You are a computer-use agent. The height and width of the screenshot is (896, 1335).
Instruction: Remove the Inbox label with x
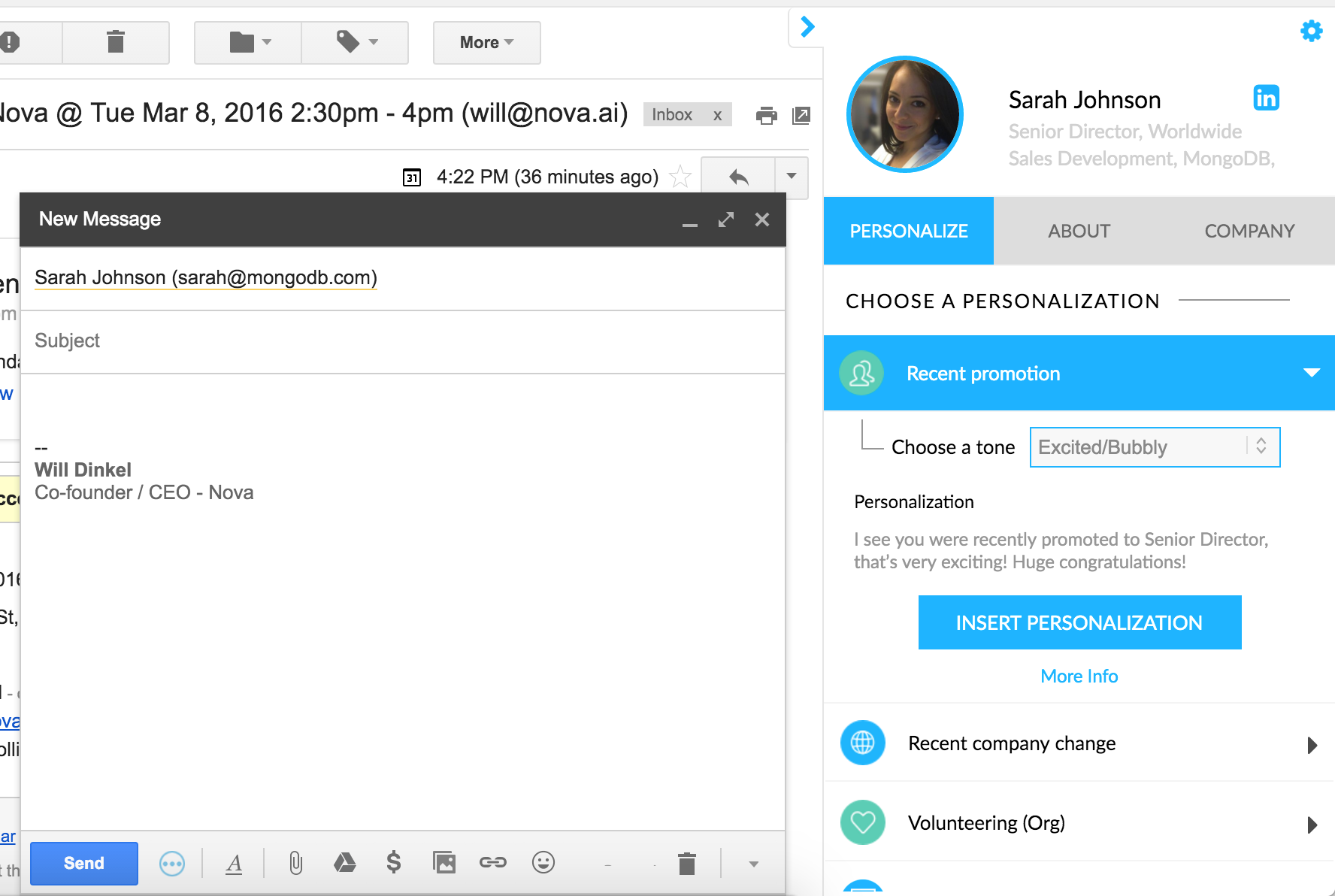tap(717, 115)
